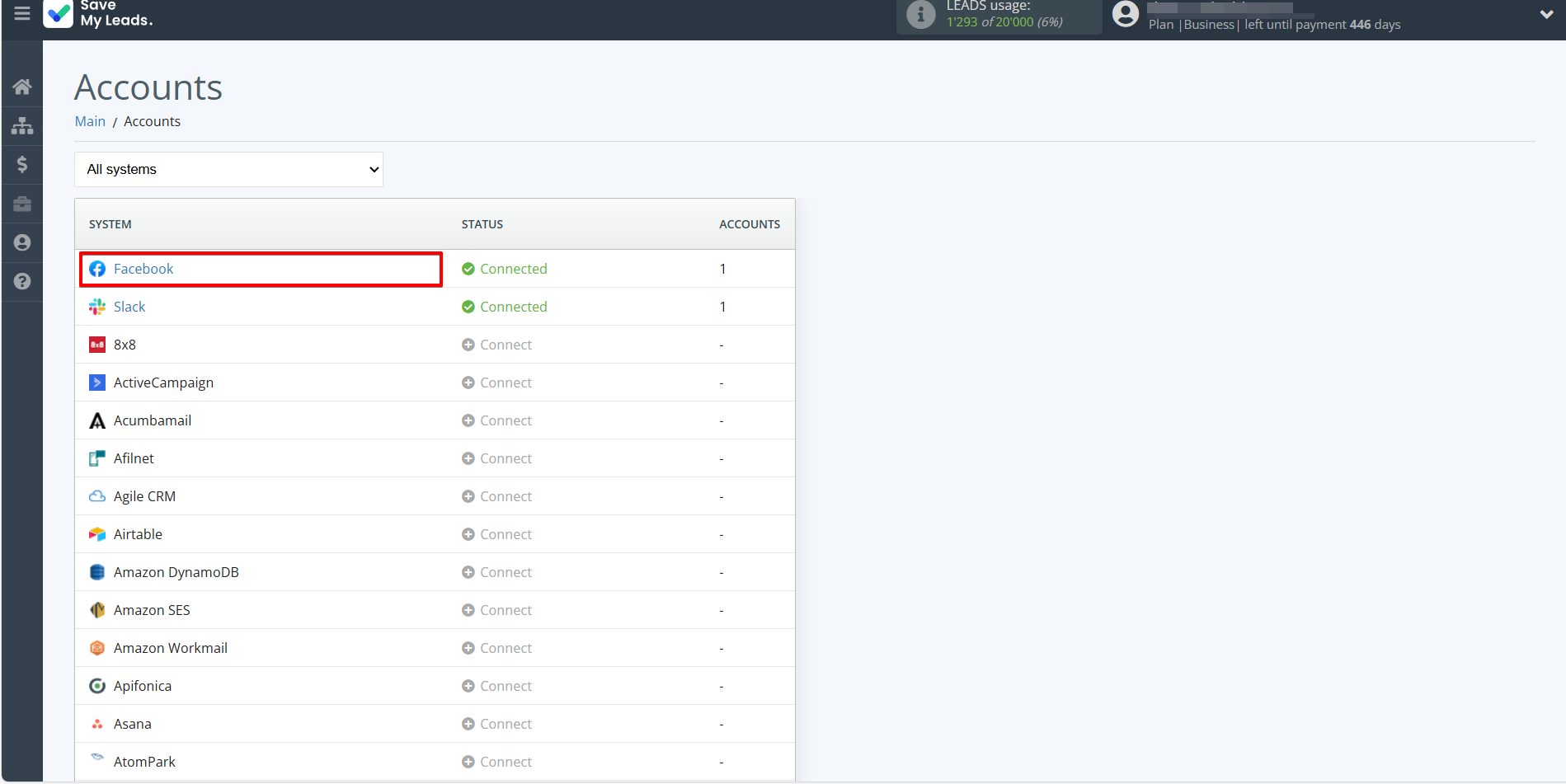Select the Amazon DynamoDB system name

176,572
